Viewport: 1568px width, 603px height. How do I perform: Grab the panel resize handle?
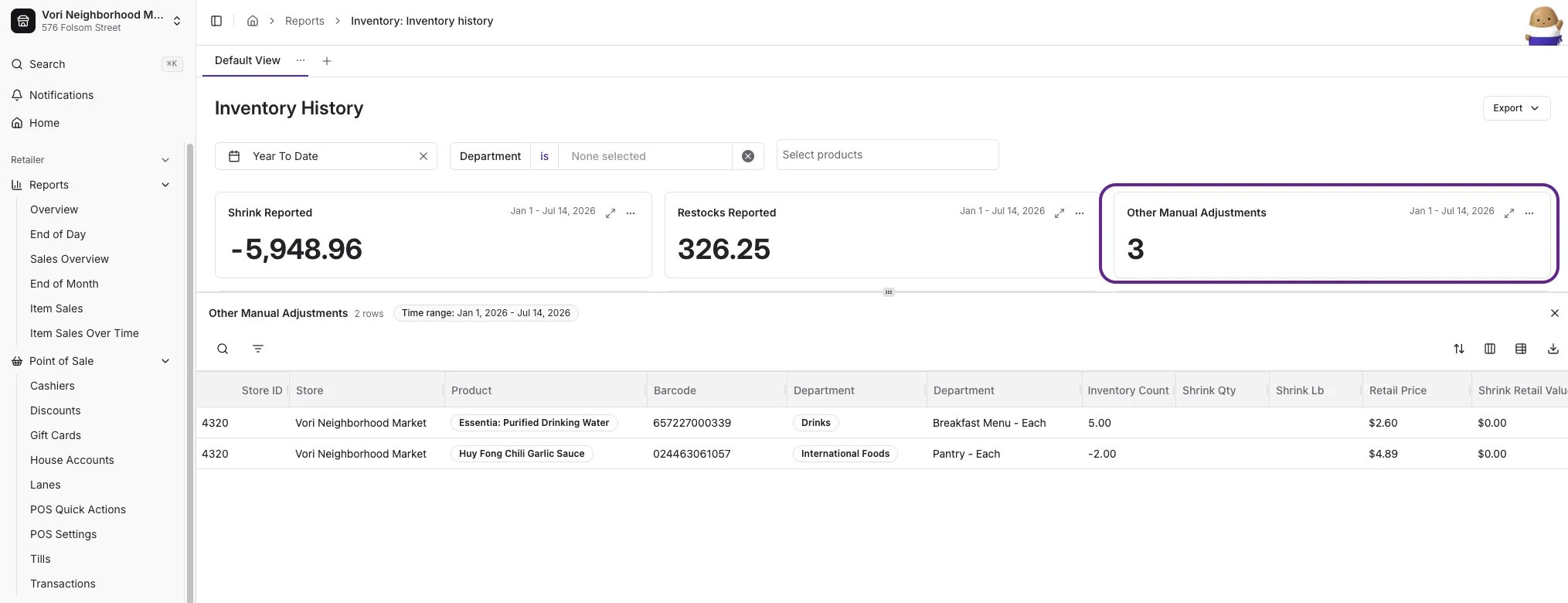pyautogui.click(x=889, y=292)
